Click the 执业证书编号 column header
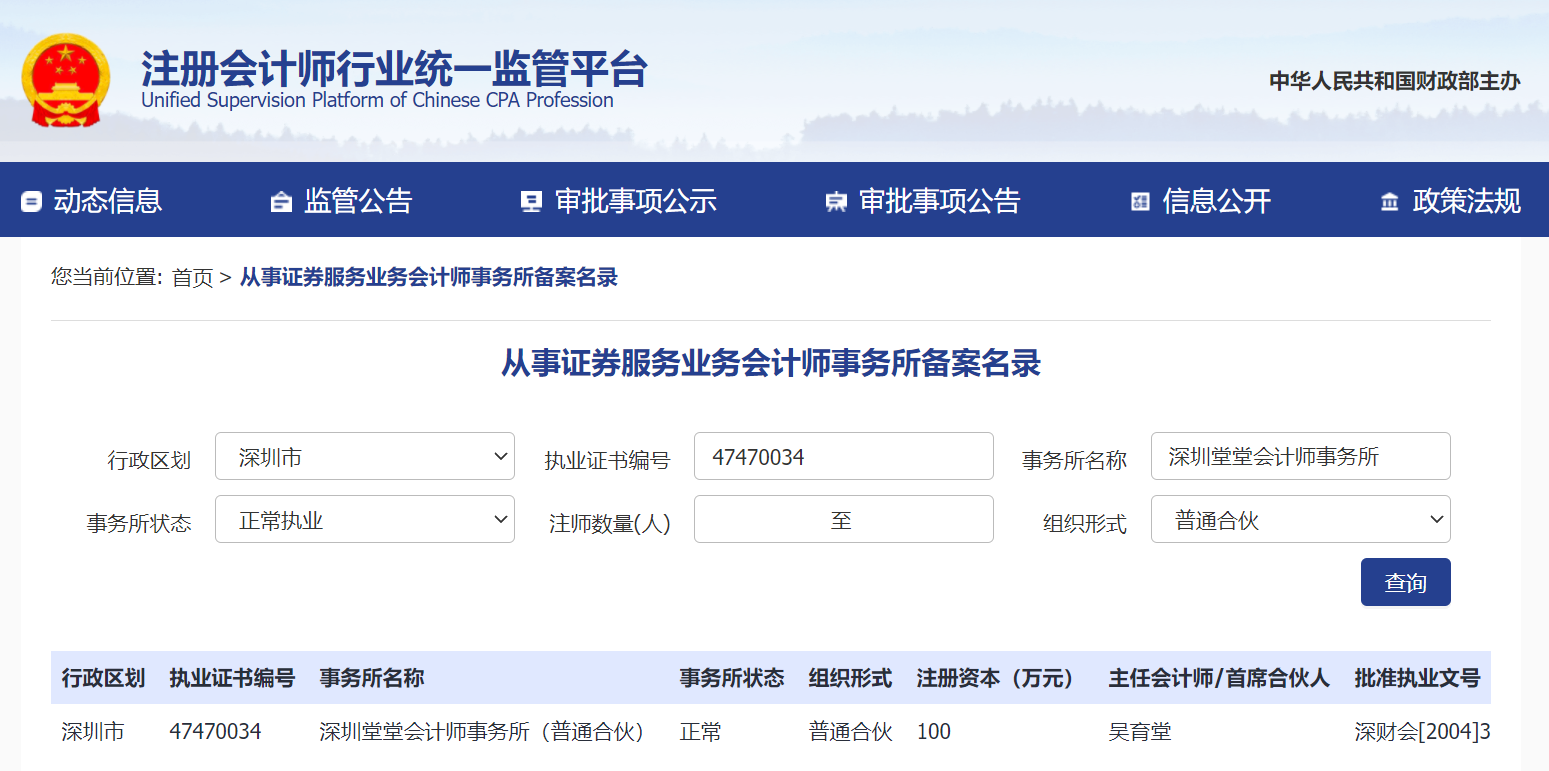This screenshot has width=1549, height=771. click(x=232, y=678)
